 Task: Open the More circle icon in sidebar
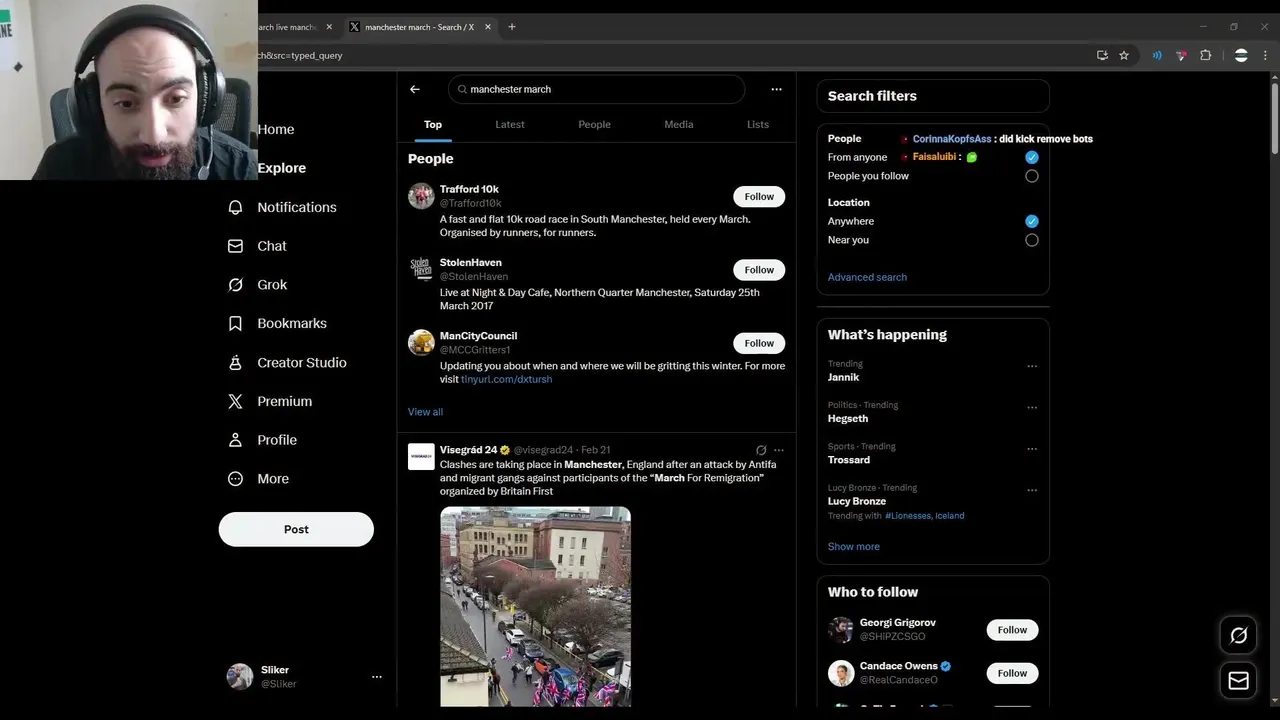click(235, 479)
